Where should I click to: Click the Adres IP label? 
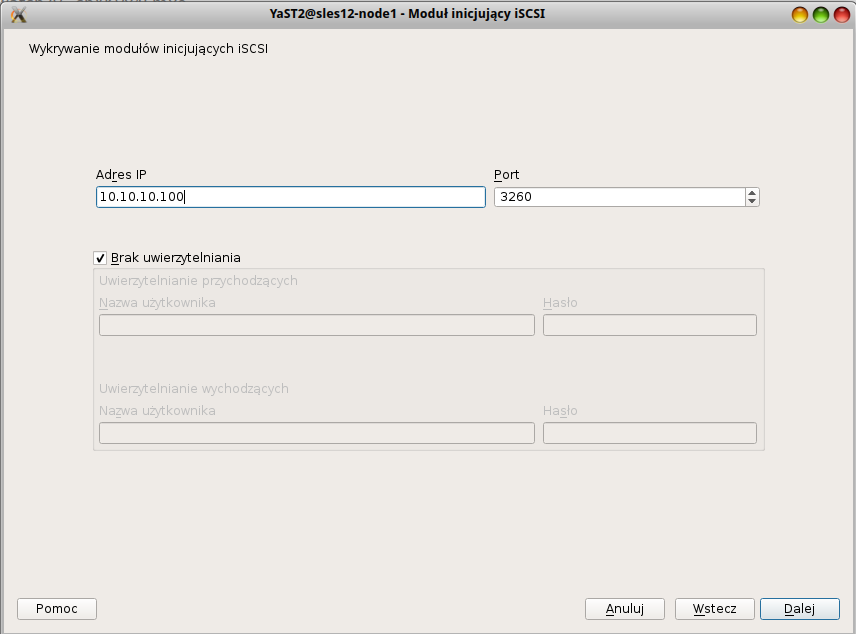(x=121, y=175)
